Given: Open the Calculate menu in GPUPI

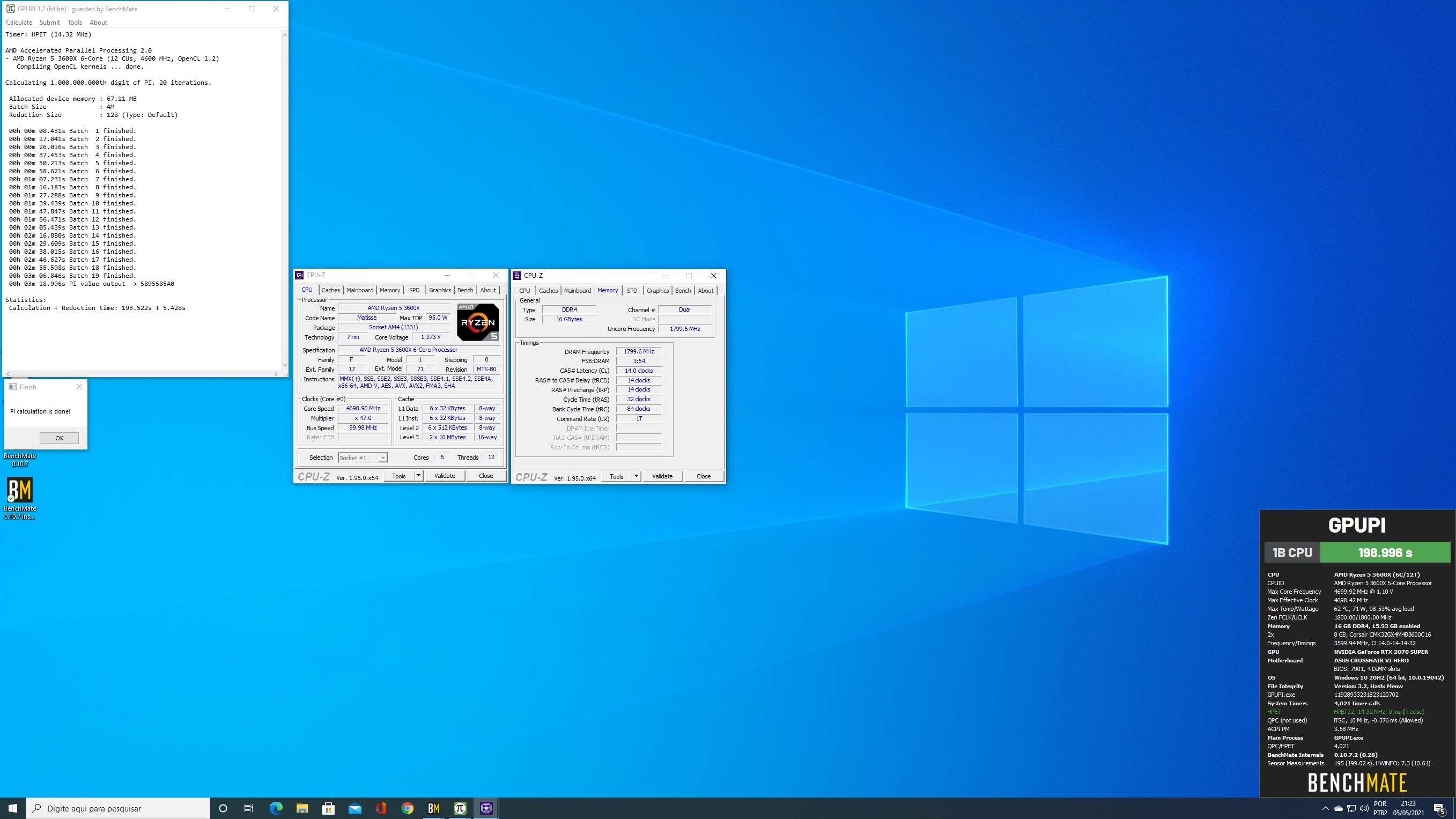Looking at the screenshot, I should tap(19, 23).
